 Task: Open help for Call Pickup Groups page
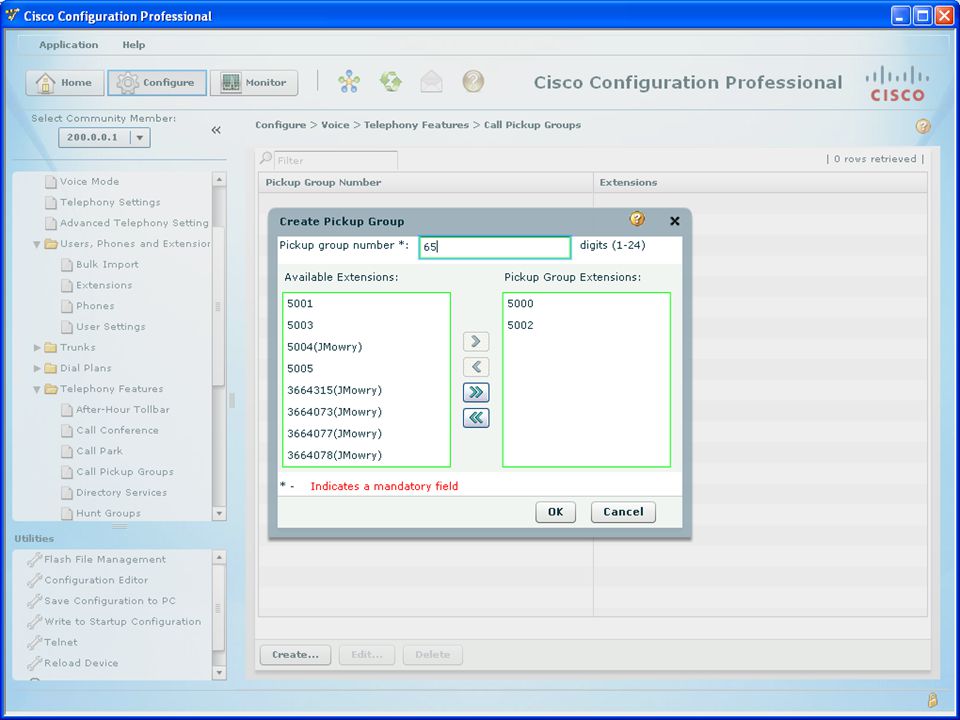pyautogui.click(x=923, y=126)
